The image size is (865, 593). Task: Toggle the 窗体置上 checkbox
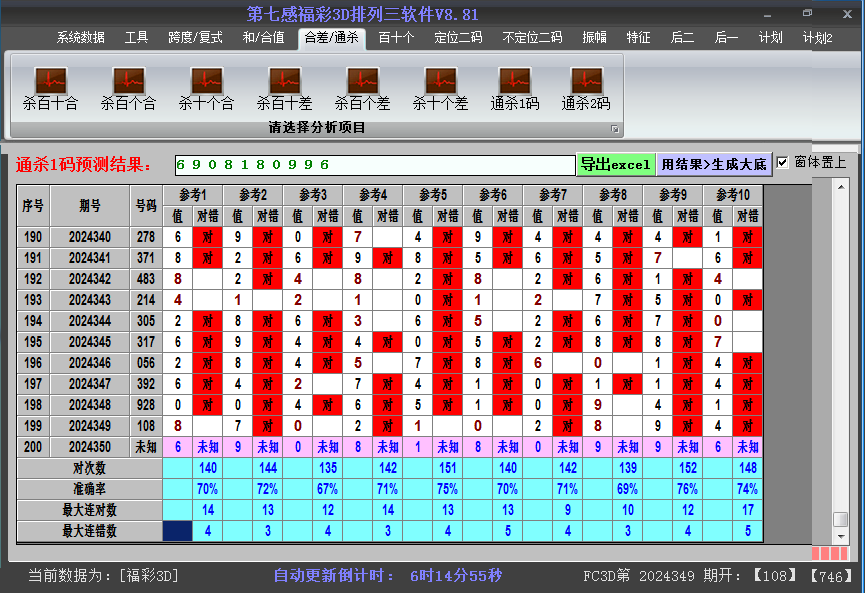tap(782, 163)
